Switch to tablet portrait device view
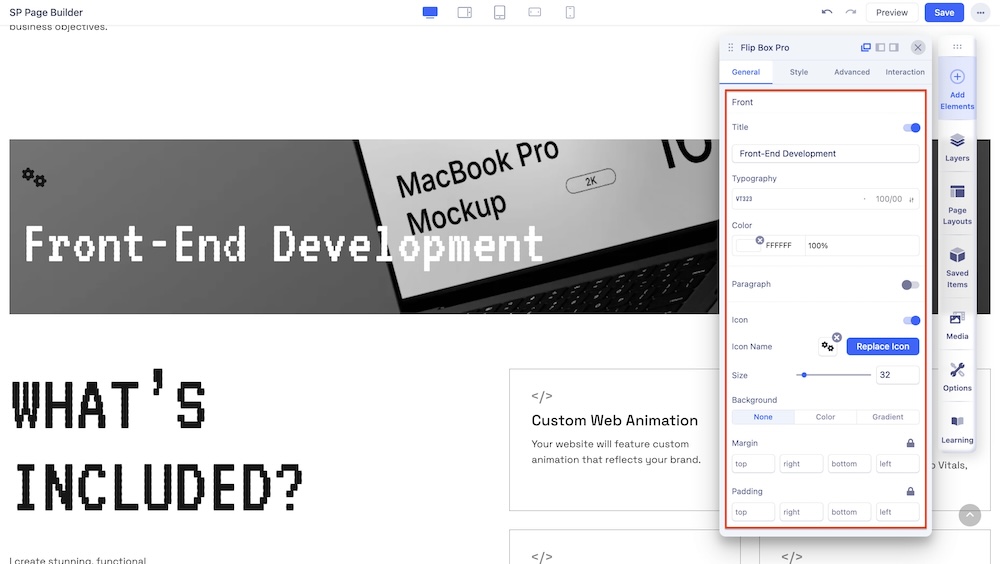This screenshot has width=1000, height=564. coord(500,12)
